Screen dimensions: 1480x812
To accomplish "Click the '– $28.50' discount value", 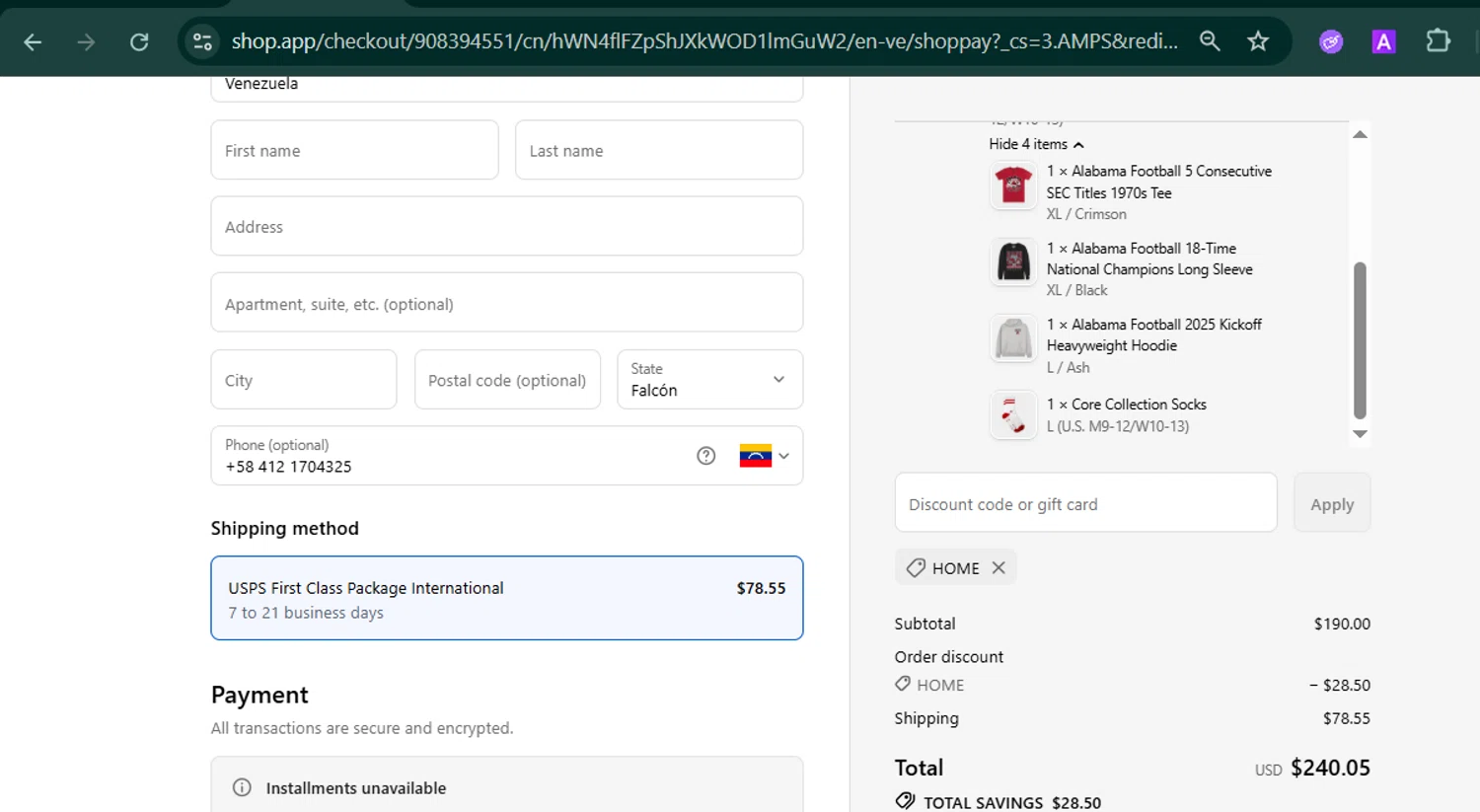I will click(1340, 685).
